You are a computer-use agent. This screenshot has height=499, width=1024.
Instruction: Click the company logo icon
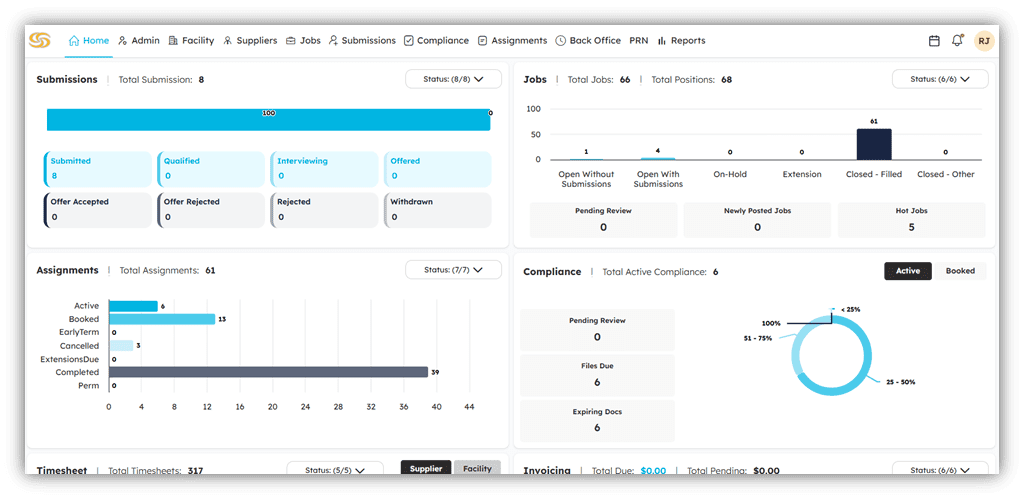pos(40,41)
